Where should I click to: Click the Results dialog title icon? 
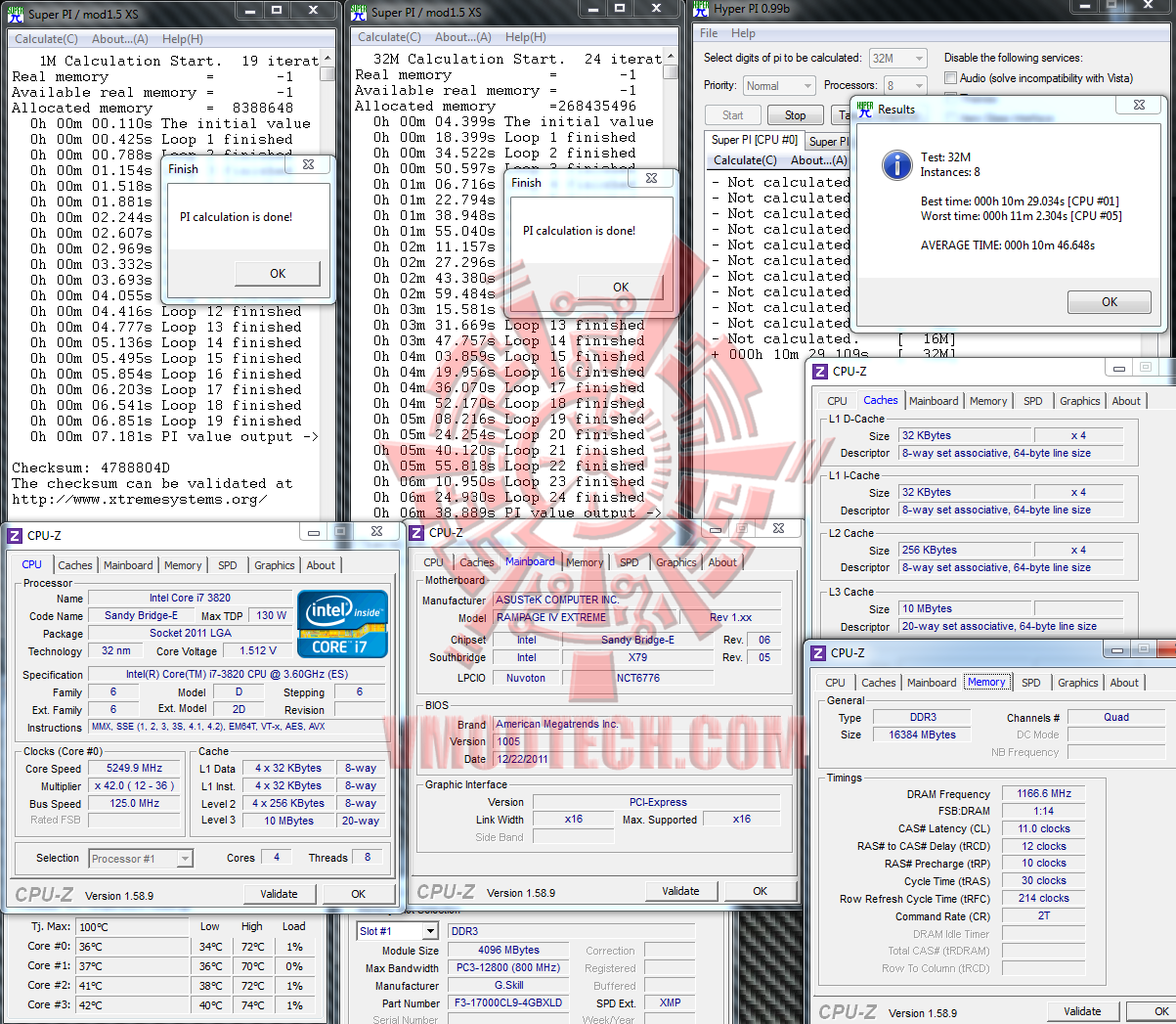pyautogui.click(x=865, y=109)
